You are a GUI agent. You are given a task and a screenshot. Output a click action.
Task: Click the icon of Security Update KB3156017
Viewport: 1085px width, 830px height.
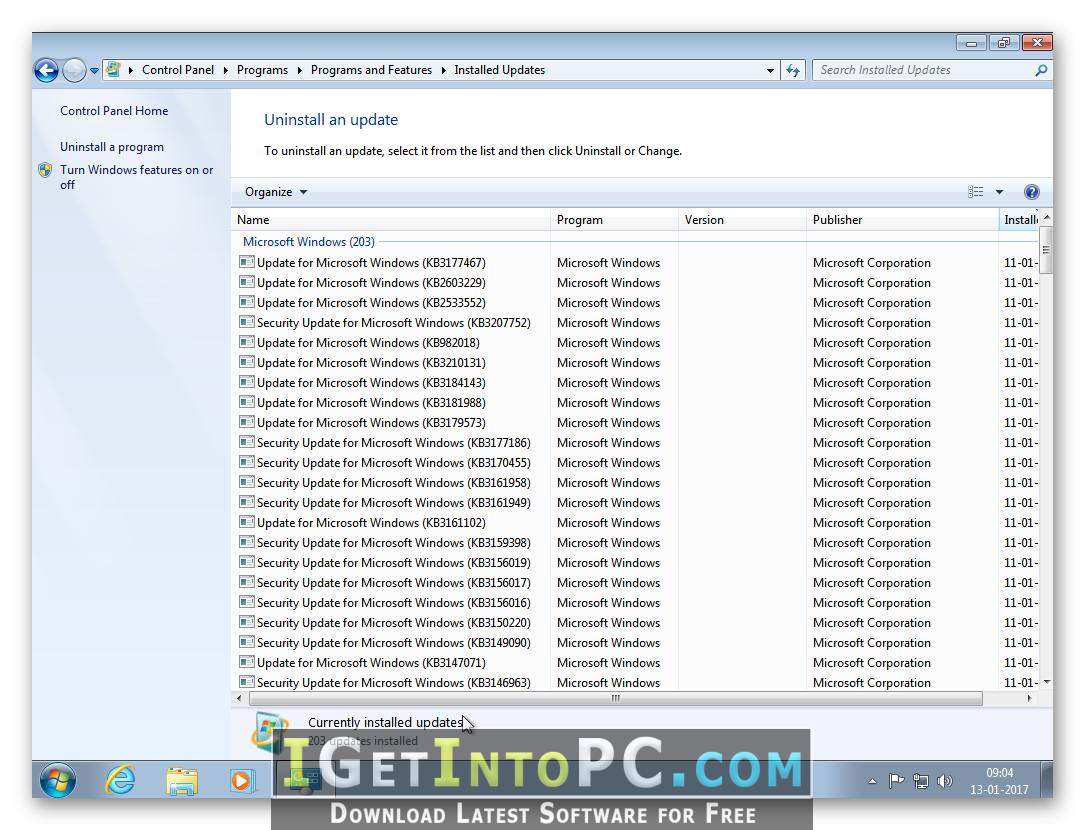246,583
